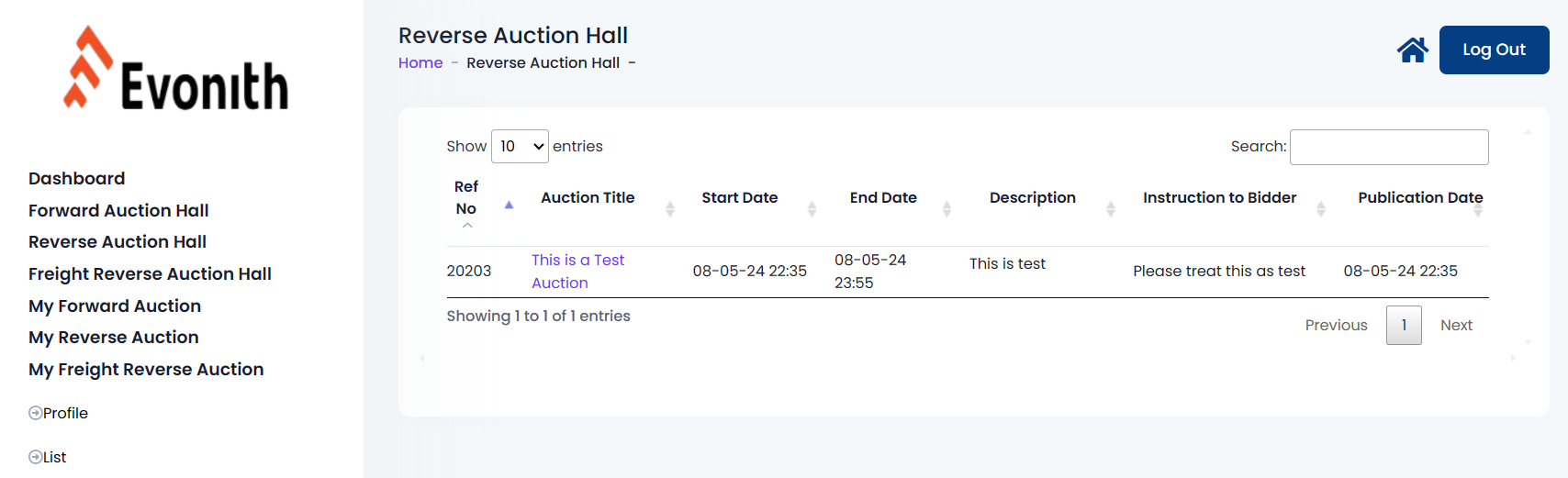Sort table by Start Date arrows

click(812, 209)
